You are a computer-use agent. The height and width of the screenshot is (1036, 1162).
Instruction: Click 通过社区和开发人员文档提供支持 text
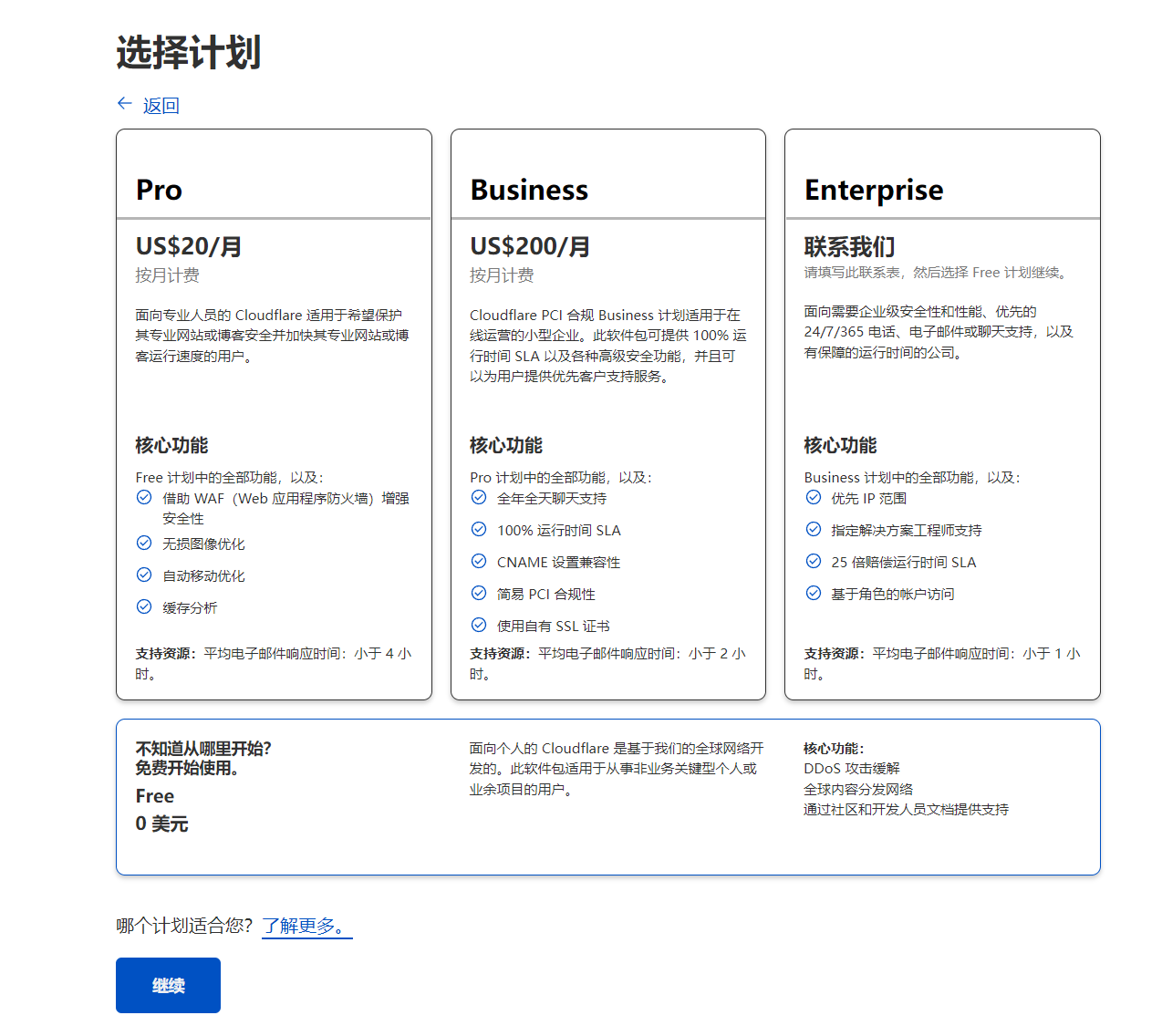(x=907, y=809)
